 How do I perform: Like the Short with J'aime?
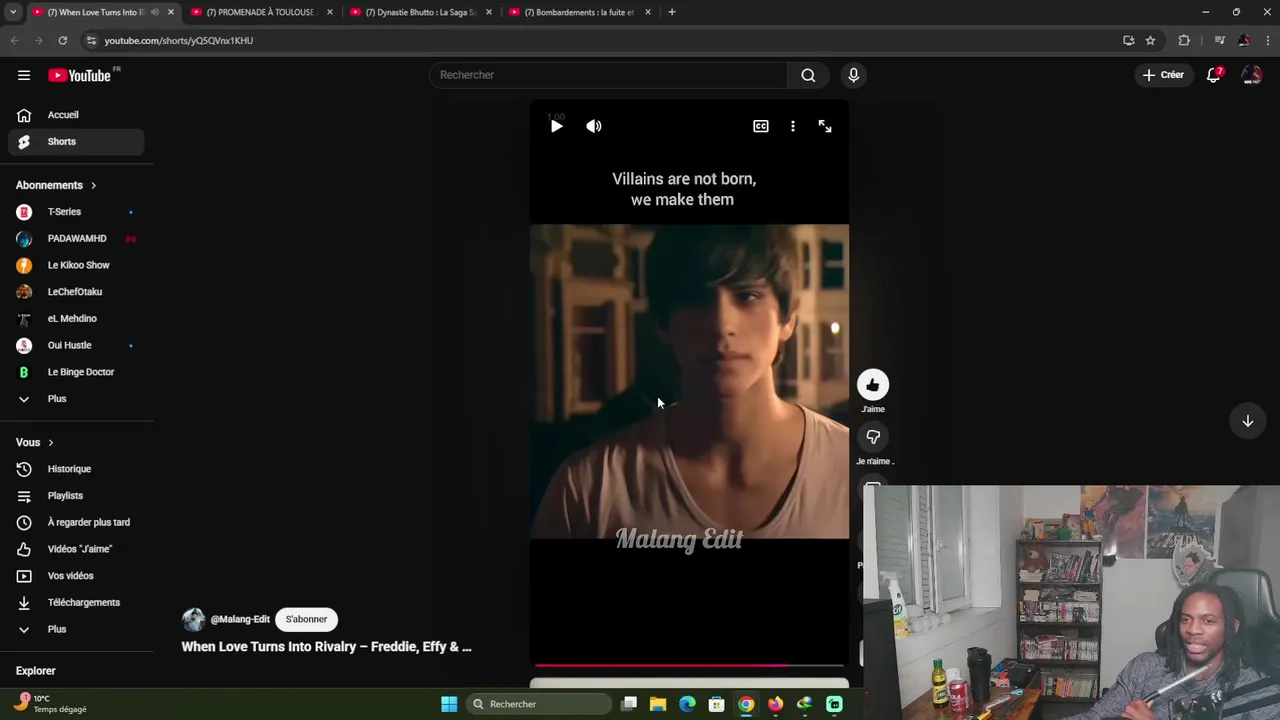click(x=873, y=385)
